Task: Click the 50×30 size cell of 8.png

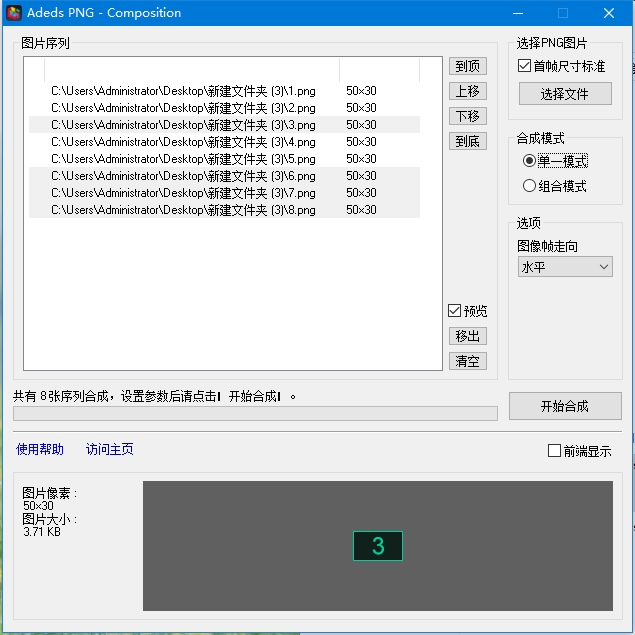Action: tap(361, 210)
